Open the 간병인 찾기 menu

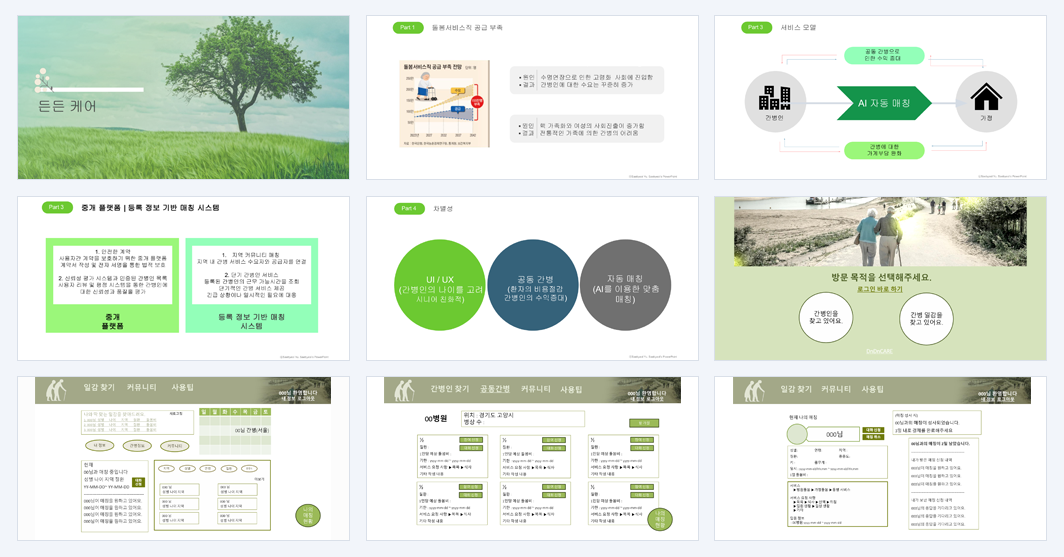click(x=449, y=389)
